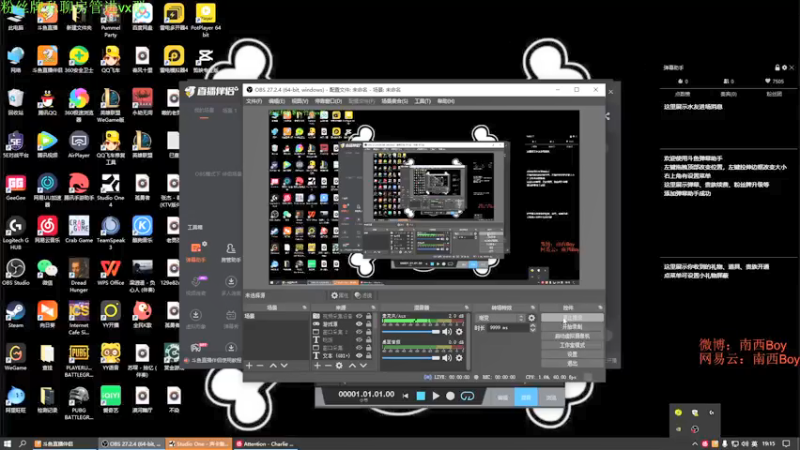Toggle lock icon in 弹幕助手 panel header
Image resolution: width=800 pixels, height=450 pixels.
(x=777, y=67)
